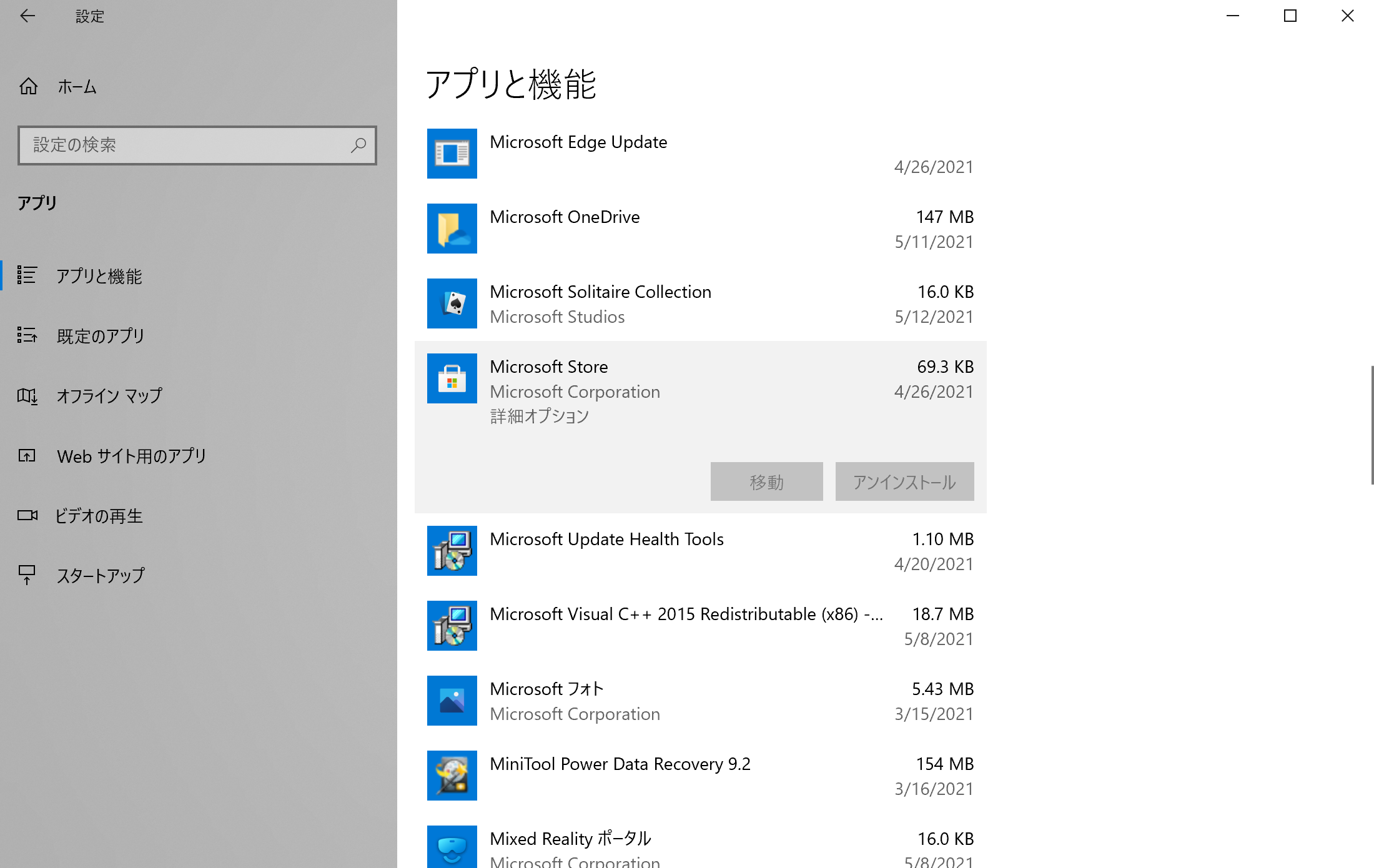Click the Microsoft フォト app icon

[452, 701]
